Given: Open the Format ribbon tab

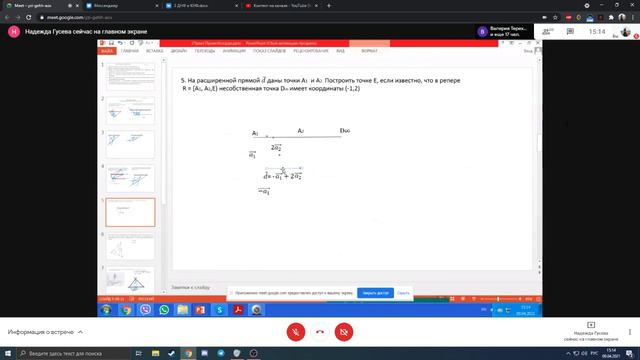Looking at the screenshot, I should click(369, 51).
